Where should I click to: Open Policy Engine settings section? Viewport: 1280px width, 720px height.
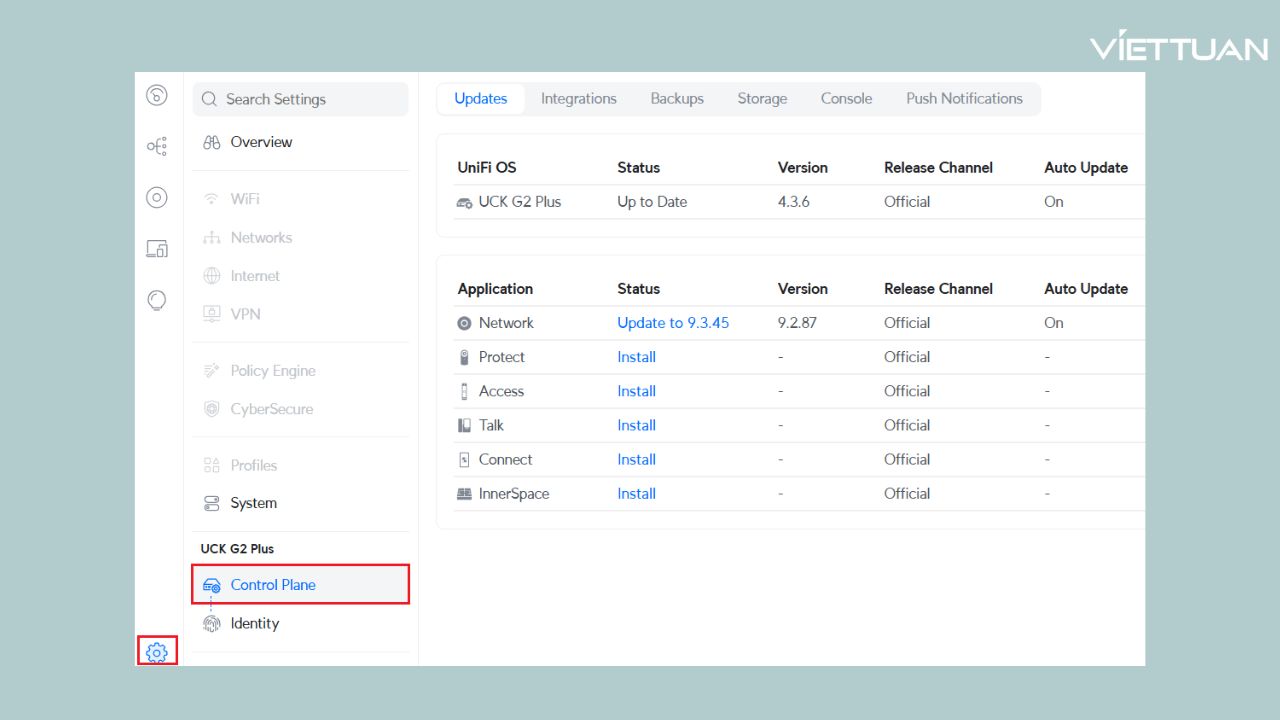pyautogui.click(x=301, y=371)
